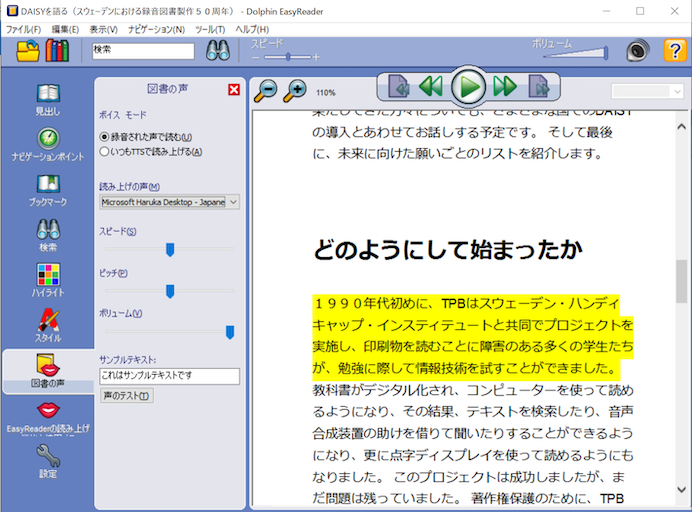Jump to the previous section

tap(399, 86)
